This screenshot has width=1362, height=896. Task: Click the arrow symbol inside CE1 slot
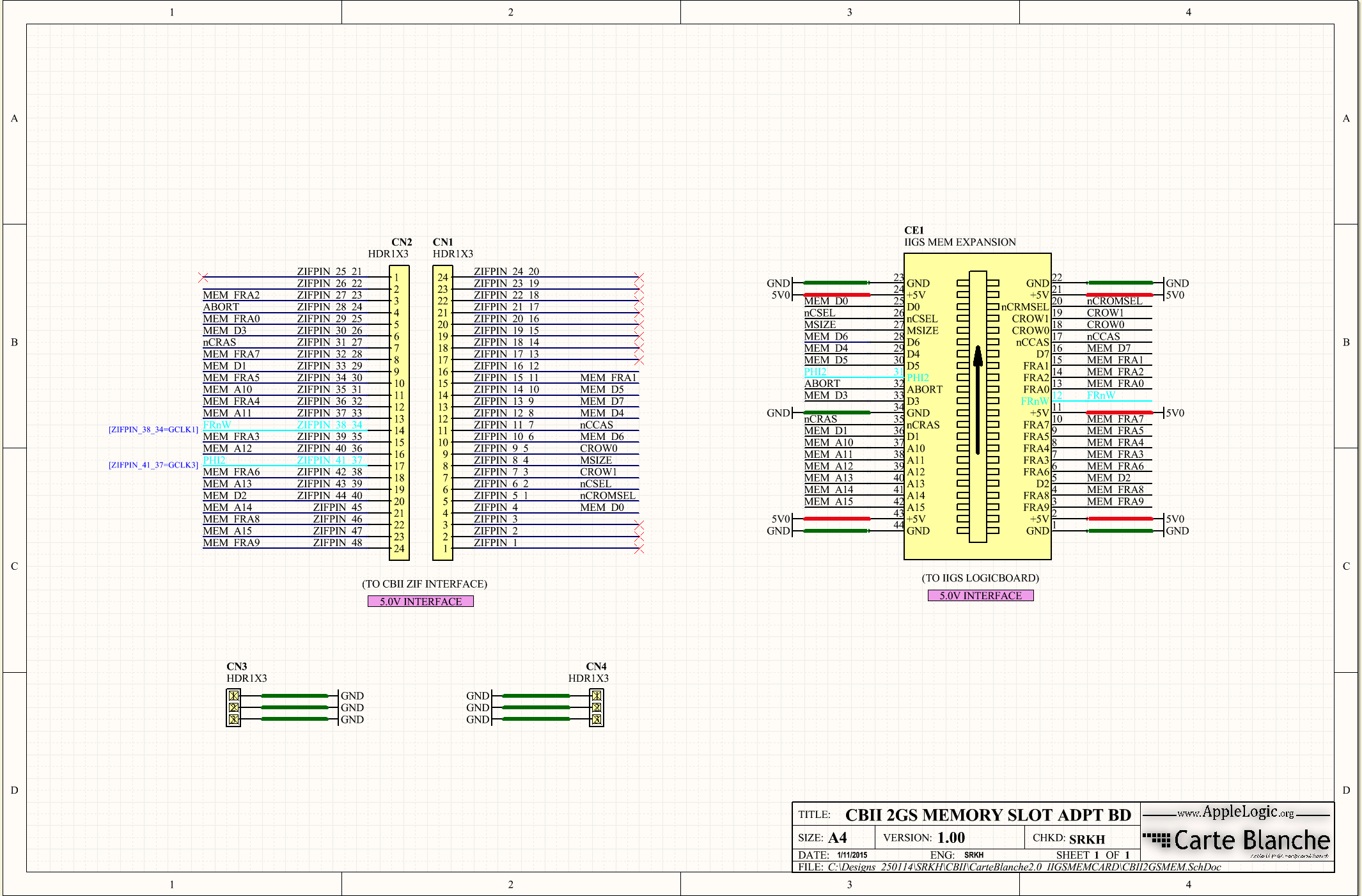(x=978, y=400)
